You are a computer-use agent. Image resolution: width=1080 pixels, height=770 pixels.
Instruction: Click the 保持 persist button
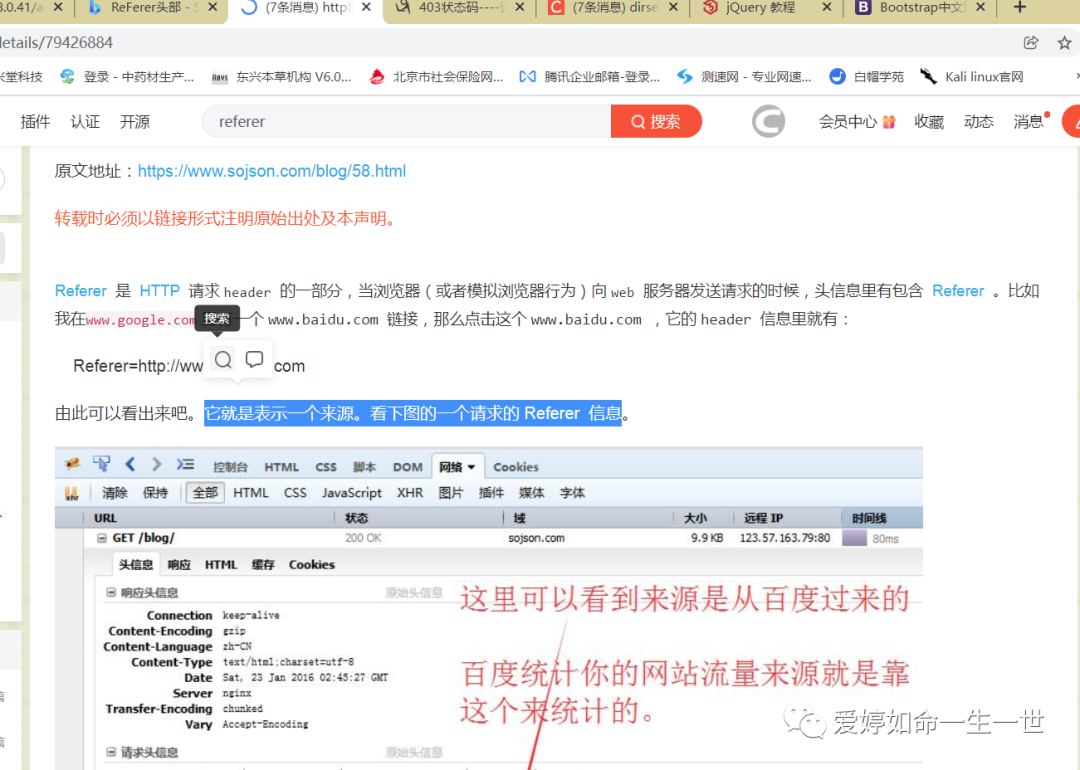click(155, 493)
